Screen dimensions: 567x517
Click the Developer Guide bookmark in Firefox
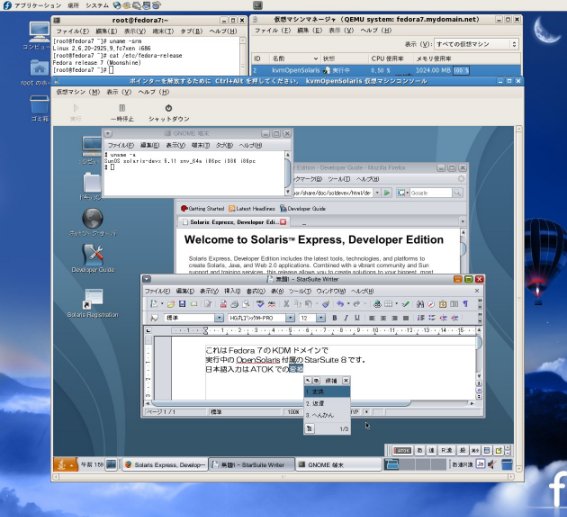(x=303, y=209)
